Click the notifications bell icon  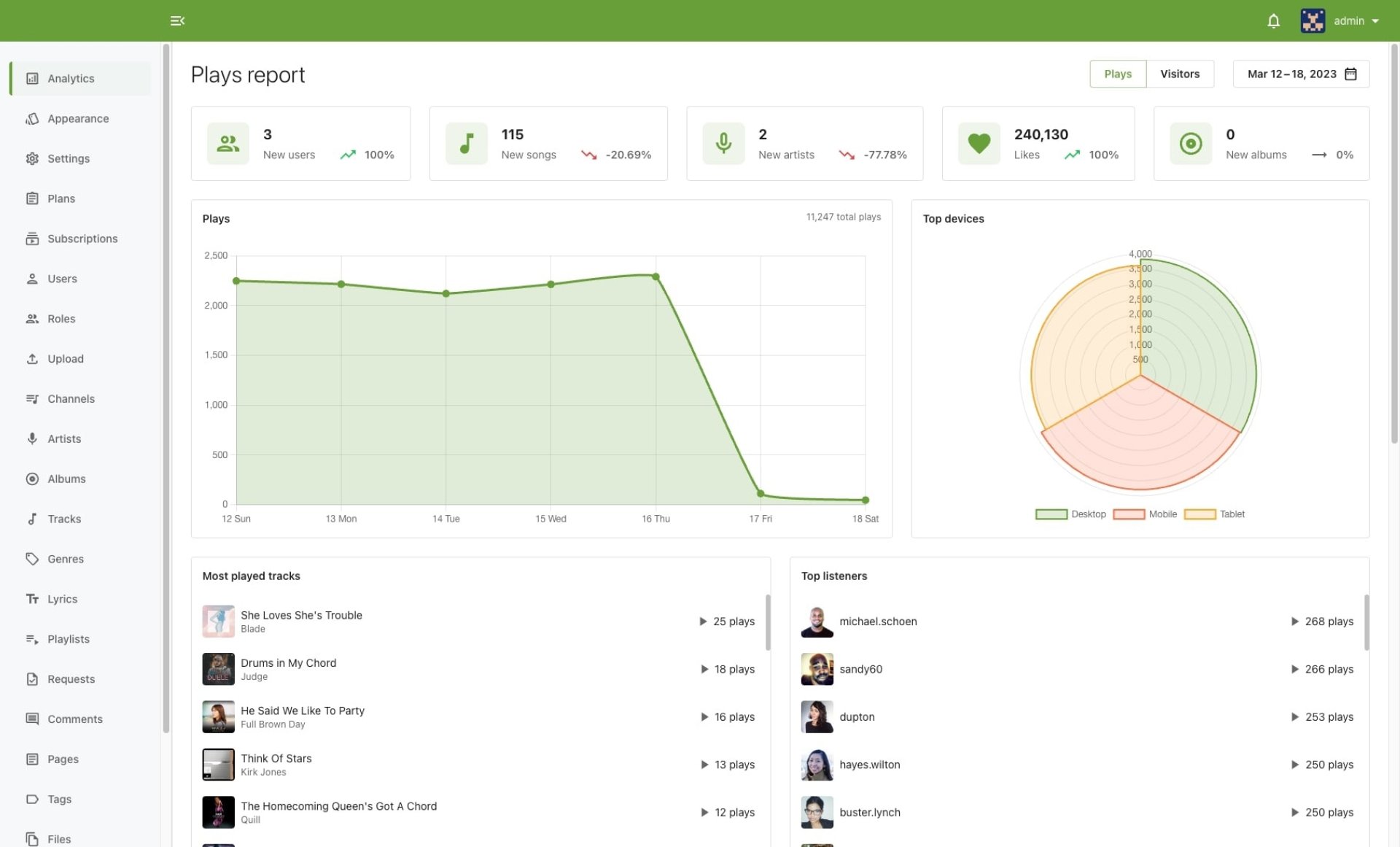1273,21
